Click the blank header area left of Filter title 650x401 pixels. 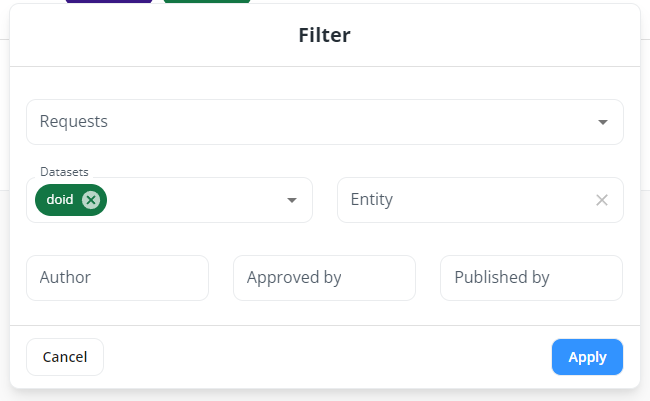point(150,36)
